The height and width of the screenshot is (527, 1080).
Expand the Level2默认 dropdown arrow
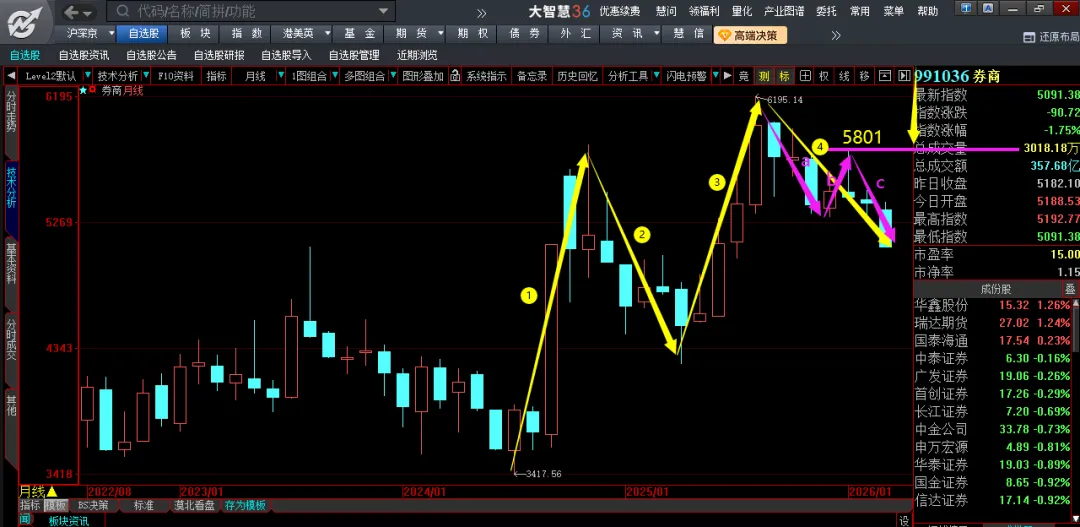coord(88,76)
